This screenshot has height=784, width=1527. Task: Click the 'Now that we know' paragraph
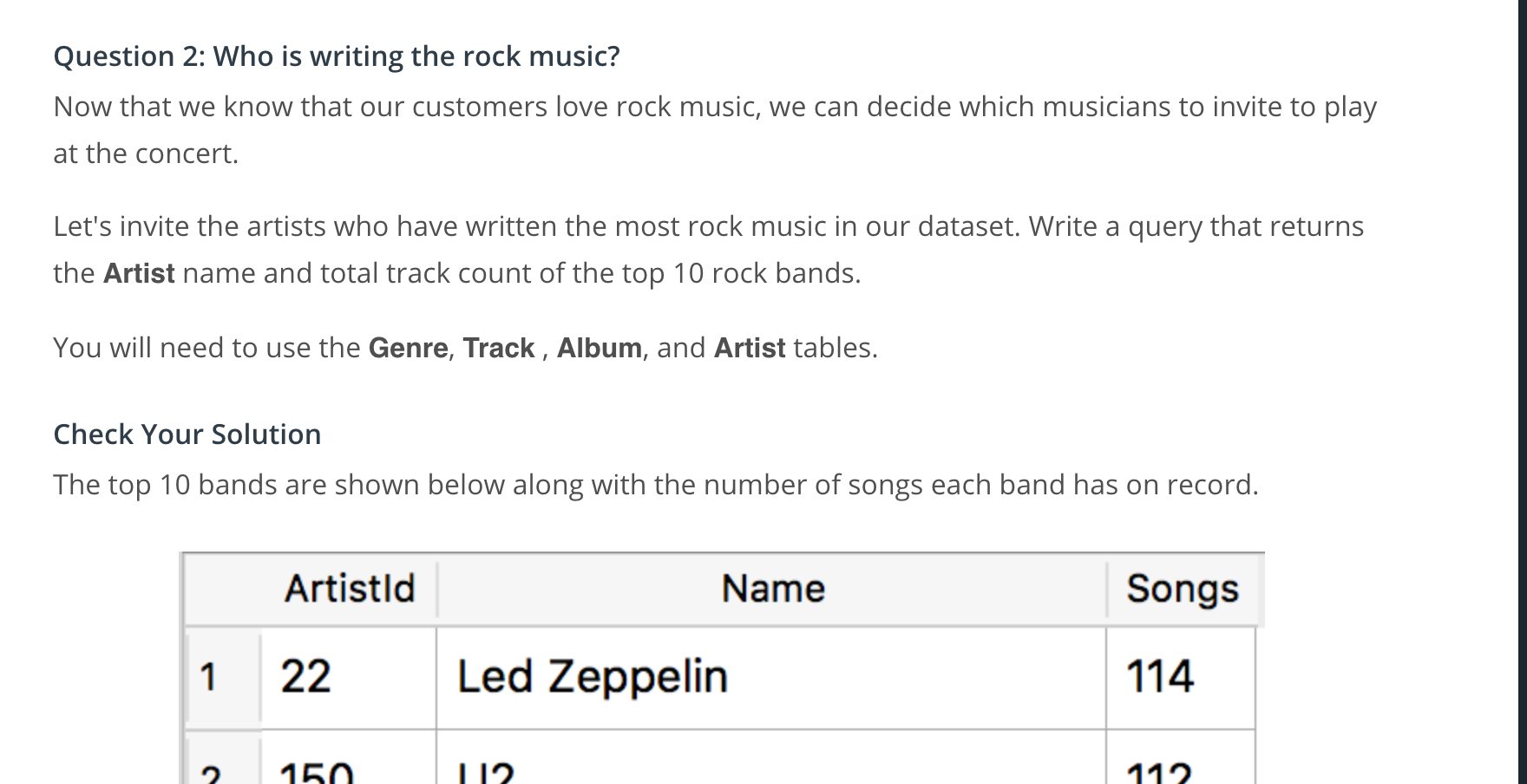[715, 130]
